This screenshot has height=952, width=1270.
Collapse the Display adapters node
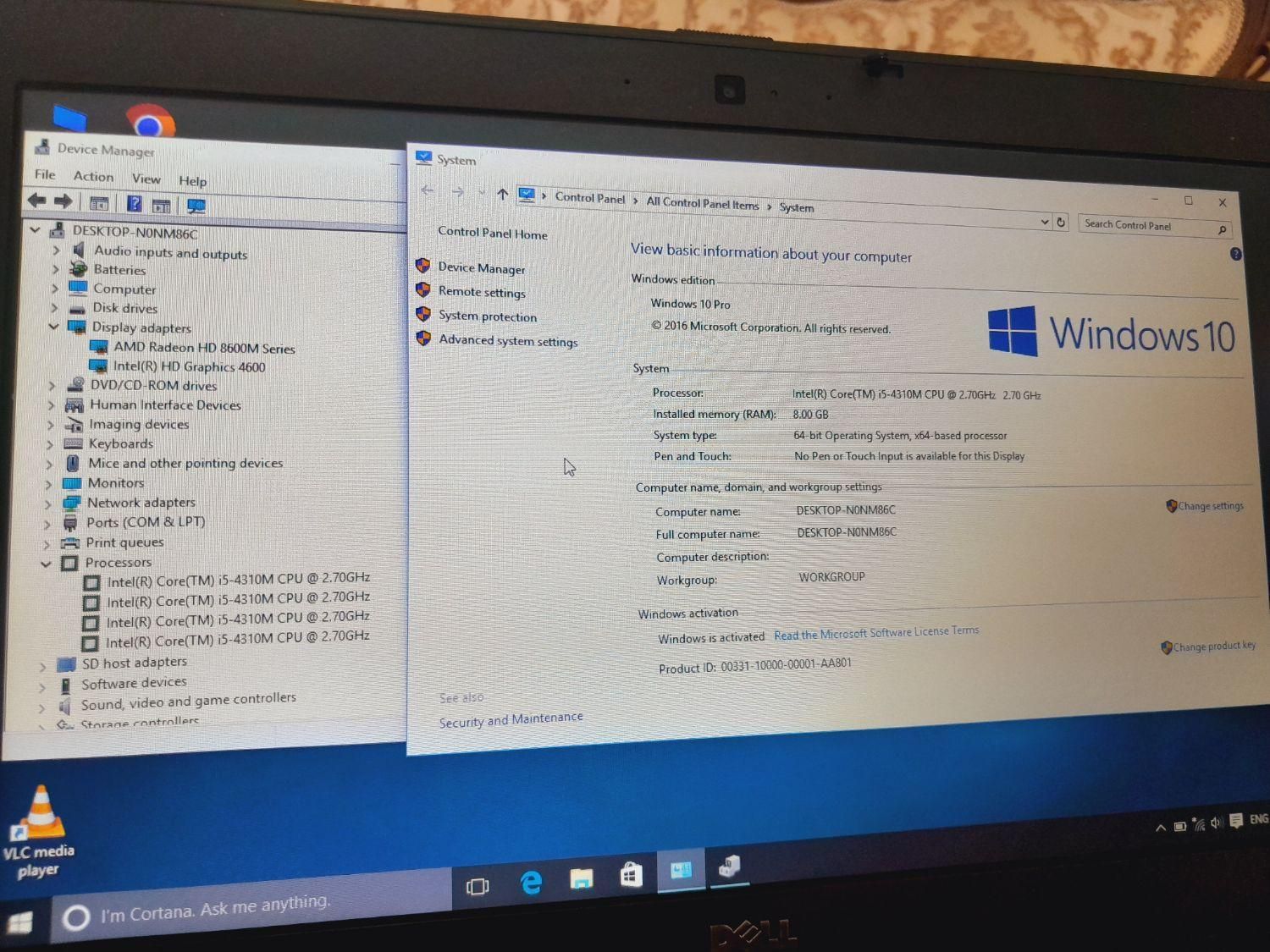click(53, 326)
